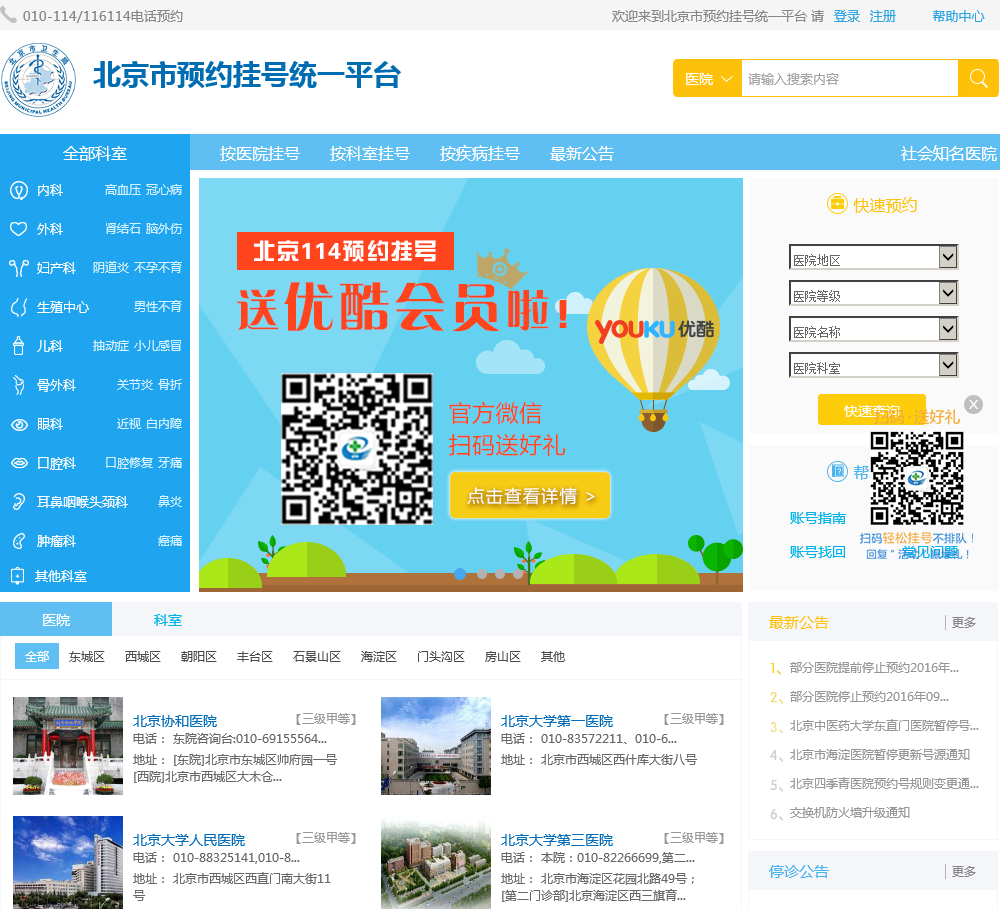Click the 登录 link

click(x=846, y=16)
